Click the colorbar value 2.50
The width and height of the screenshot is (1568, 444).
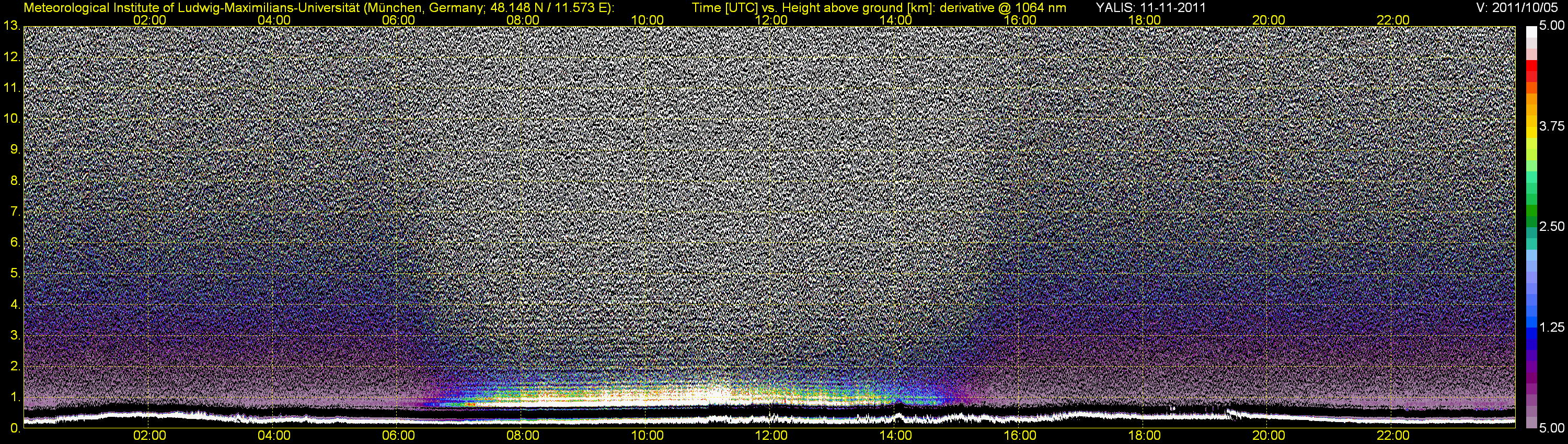click(1552, 226)
